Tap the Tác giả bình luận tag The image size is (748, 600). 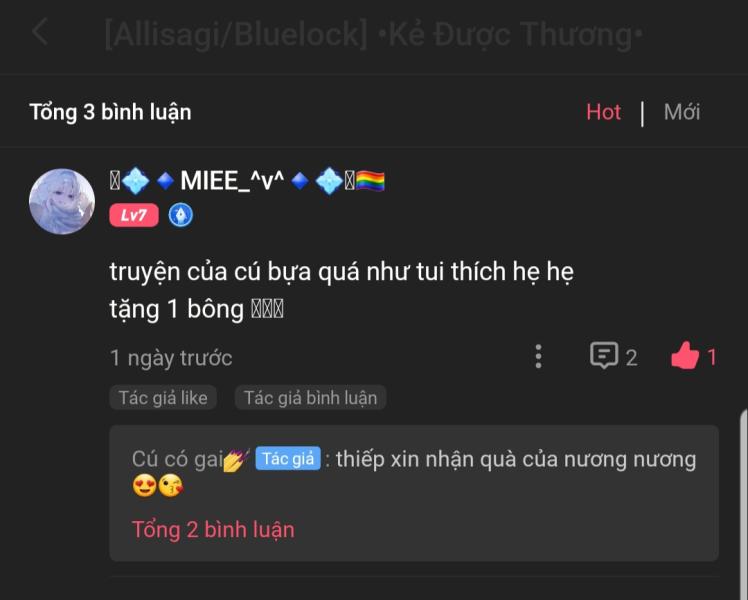point(311,398)
